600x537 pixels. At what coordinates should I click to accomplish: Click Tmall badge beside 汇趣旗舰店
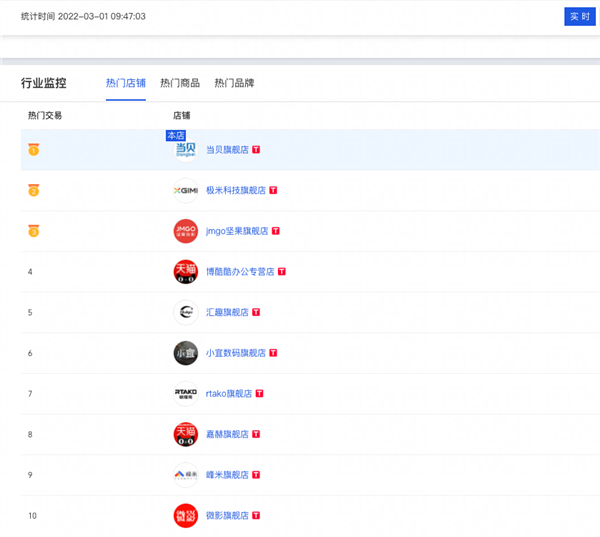256,312
